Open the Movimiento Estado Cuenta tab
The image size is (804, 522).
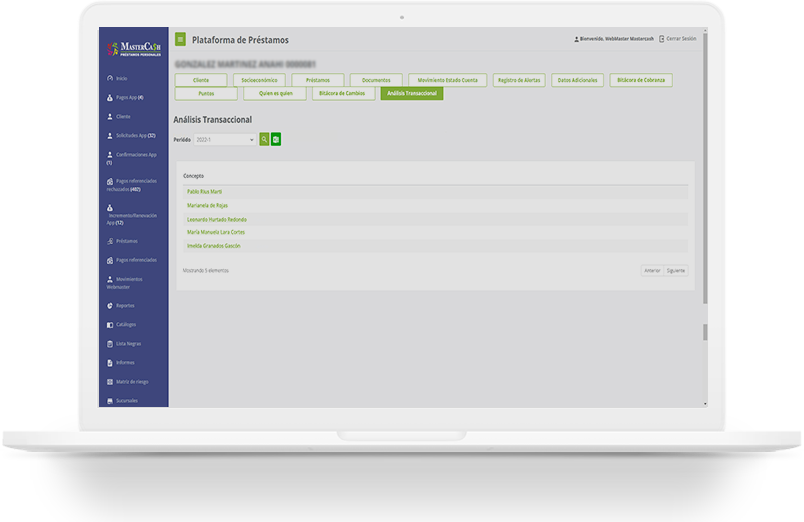[447, 80]
